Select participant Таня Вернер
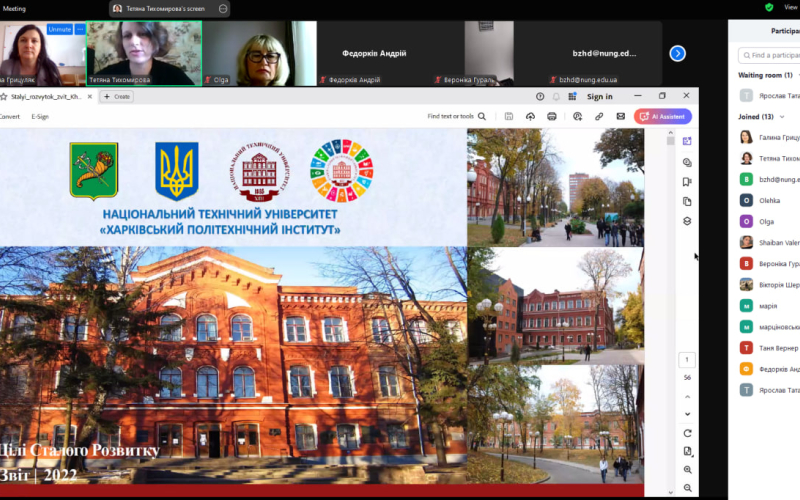Screen dimensions: 800x500 point(769,348)
